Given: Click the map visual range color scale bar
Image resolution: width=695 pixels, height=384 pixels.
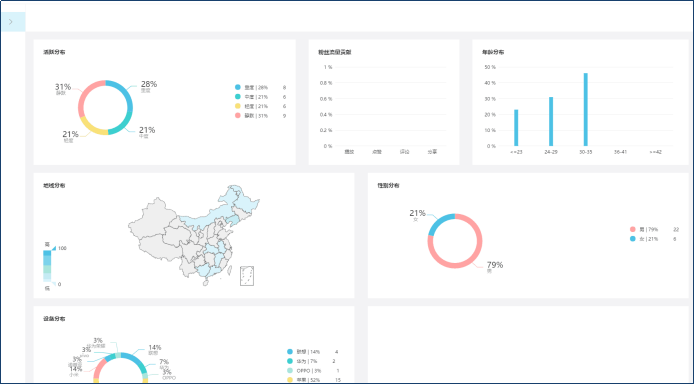Looking at the screenshot, I should point(47,266).
